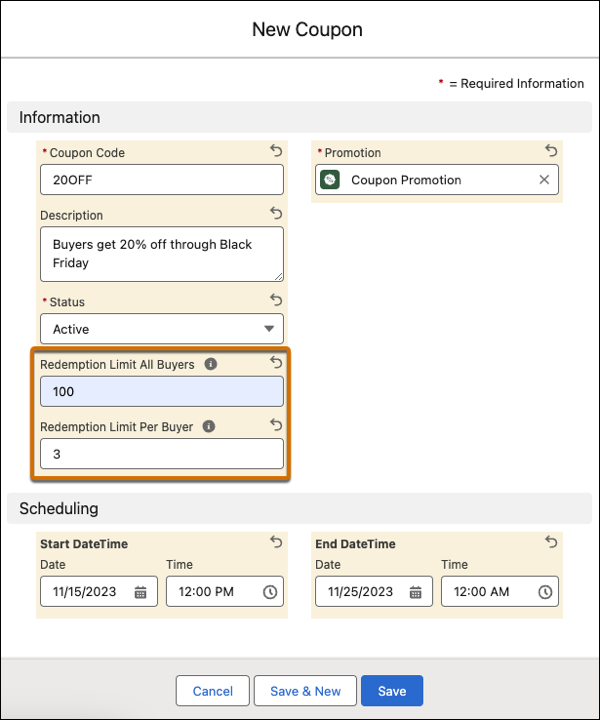Click undo icon next to Coupon Code

pyautogui.click(x=276, y=151)
